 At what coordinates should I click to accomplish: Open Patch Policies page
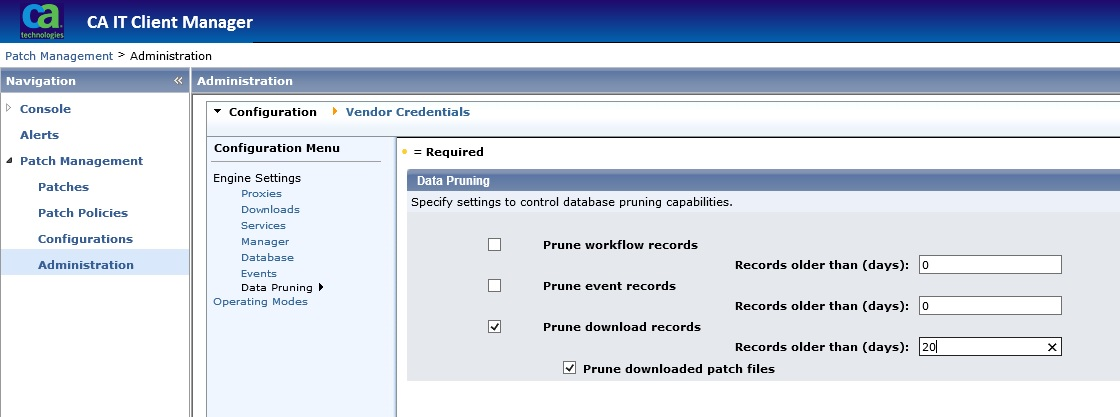point(83,213)
